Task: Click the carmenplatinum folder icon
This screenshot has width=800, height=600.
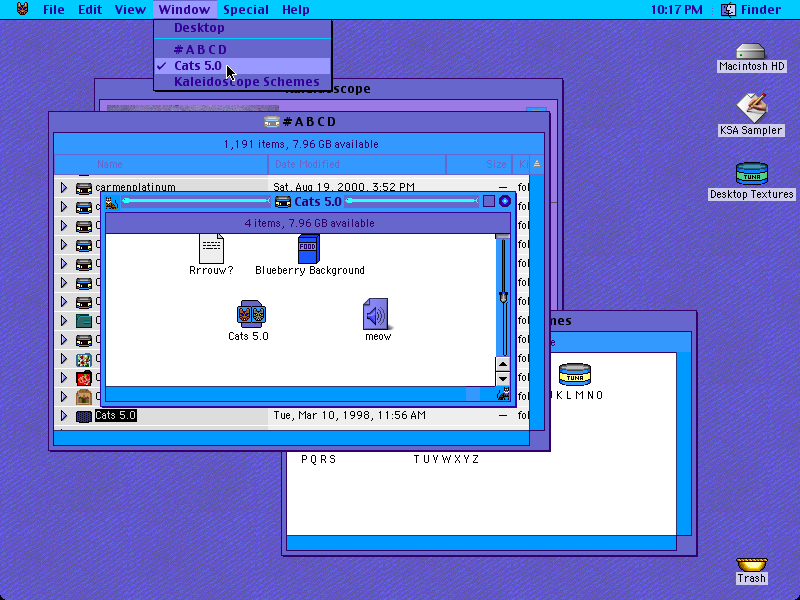Action: pos(84,188)
